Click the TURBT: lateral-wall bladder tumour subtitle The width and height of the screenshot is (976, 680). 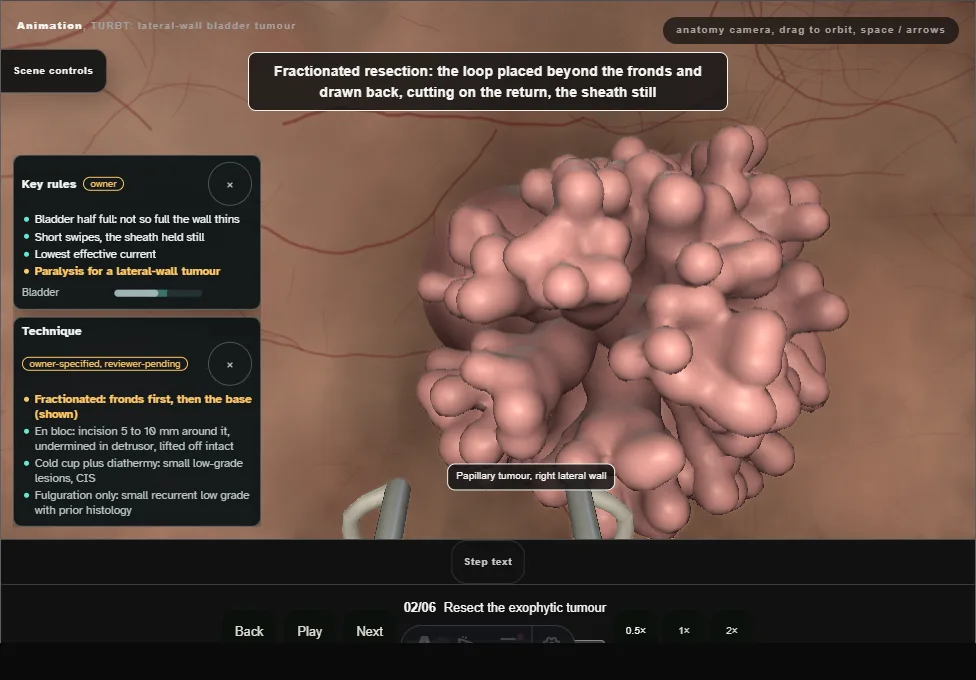tap(193, 26)
